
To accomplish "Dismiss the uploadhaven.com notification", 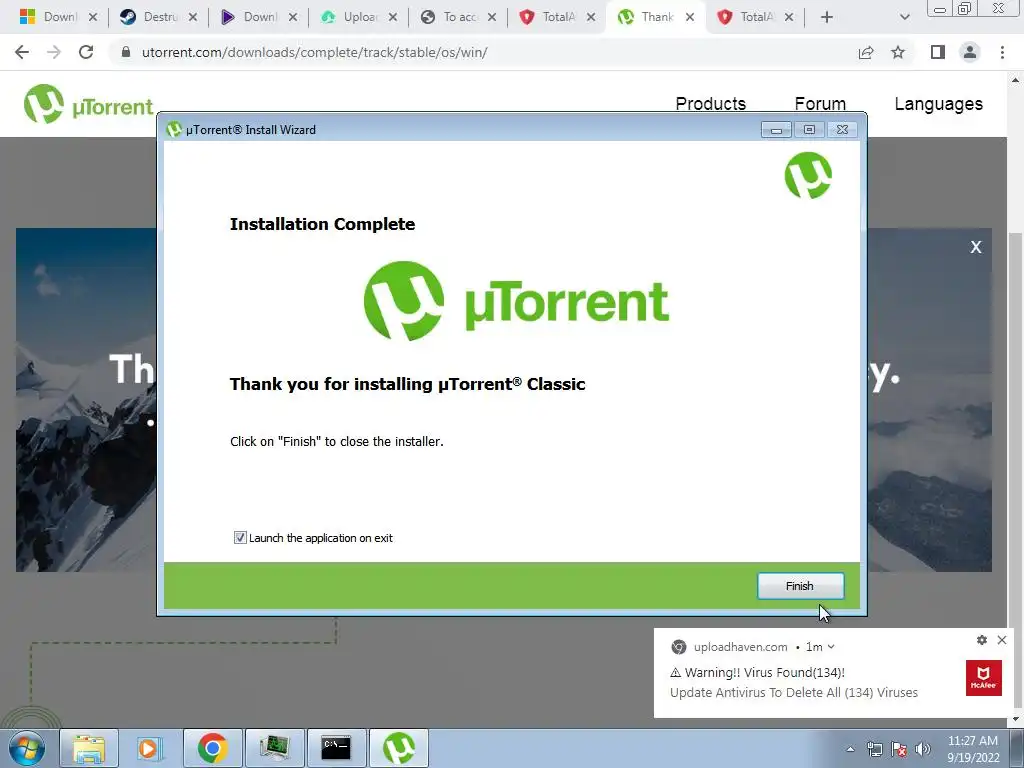I will point(1002,640).
